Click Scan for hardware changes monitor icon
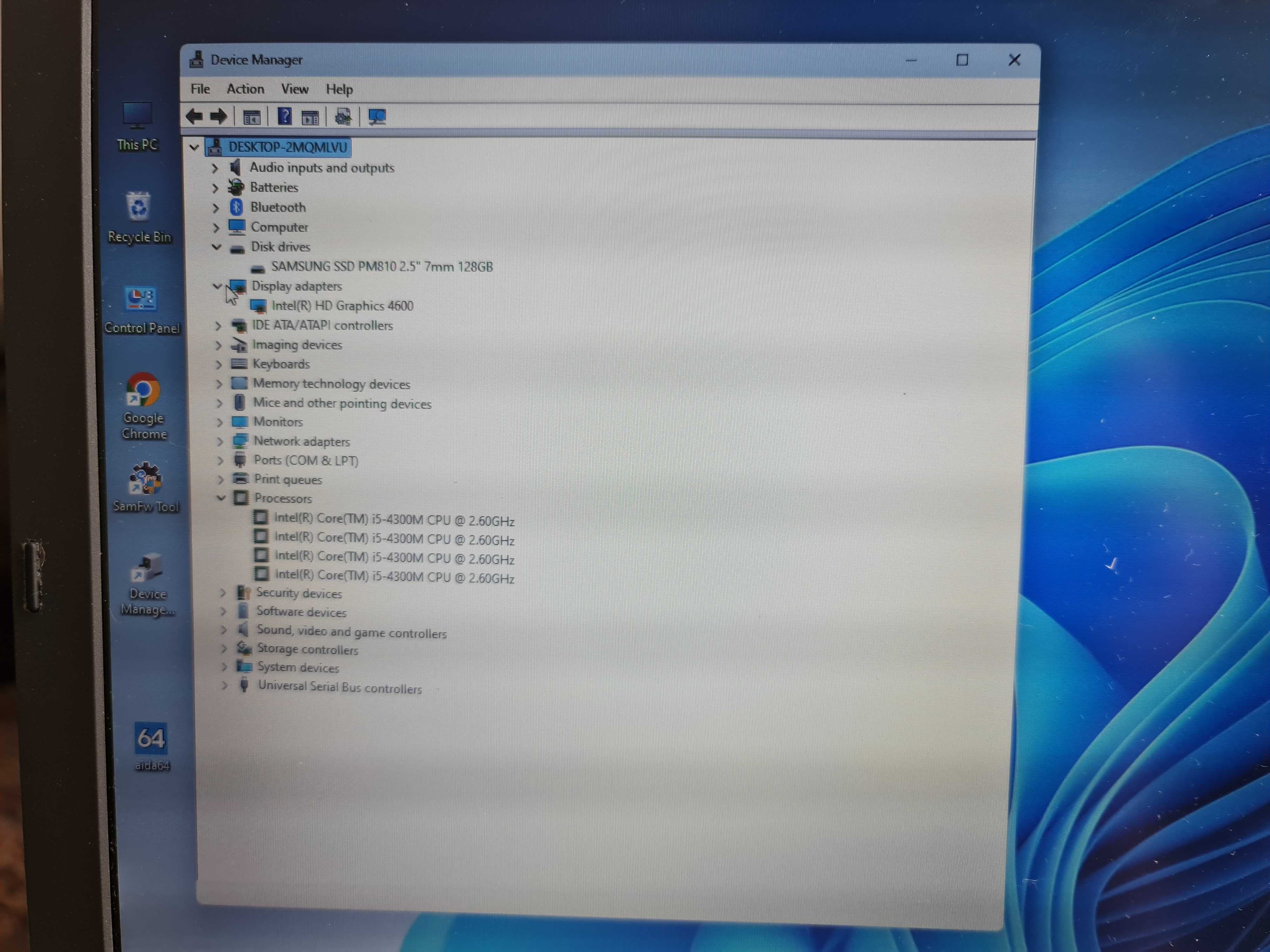1270x952 pixels. coord(377,117)
